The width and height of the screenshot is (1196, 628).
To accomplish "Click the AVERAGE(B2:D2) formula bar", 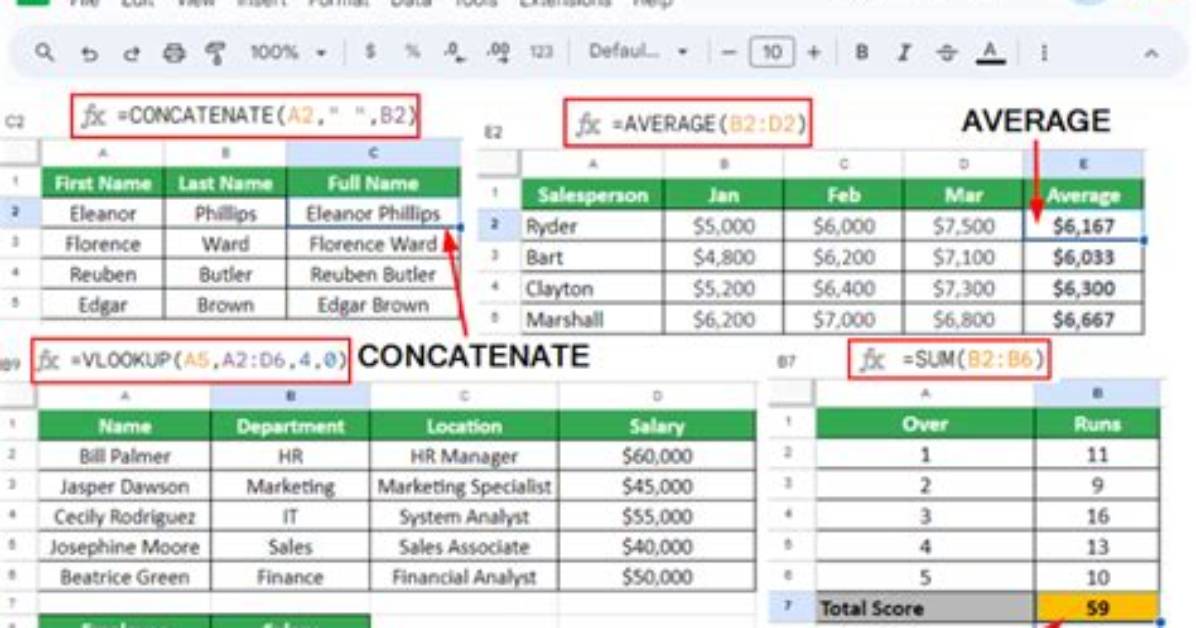I will [688, 123].
